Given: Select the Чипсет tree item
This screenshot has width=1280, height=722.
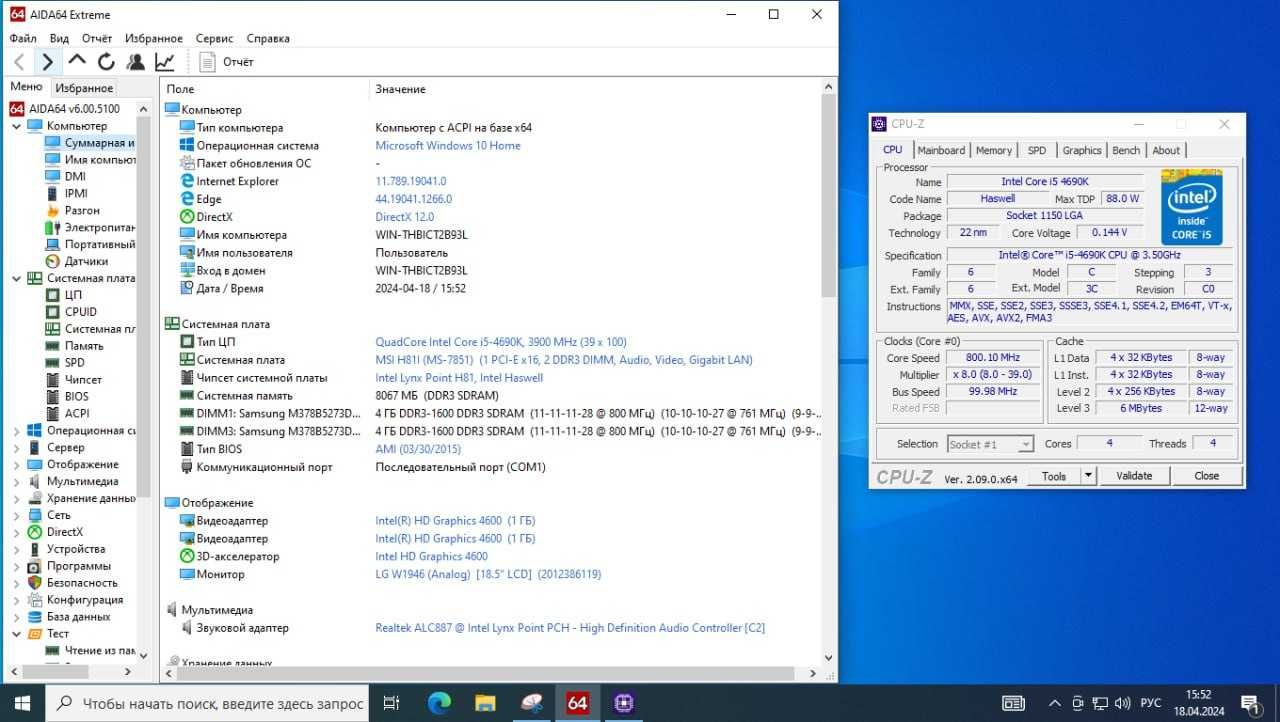Looking at the screenshot, I should pyautogui.click(x=83, y=379).
